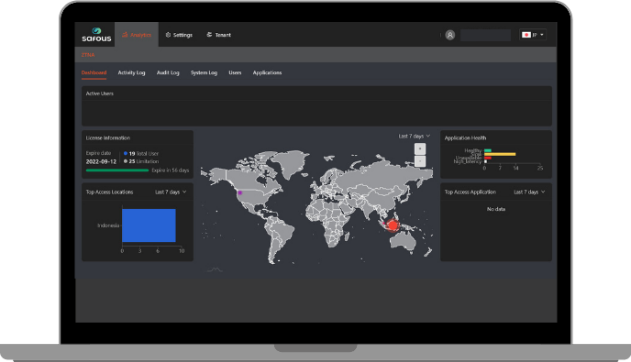The image size is (631, 362).
Task: Open Top Access Application Last 7 days dropdown
Action: click(x=529, y=192)
